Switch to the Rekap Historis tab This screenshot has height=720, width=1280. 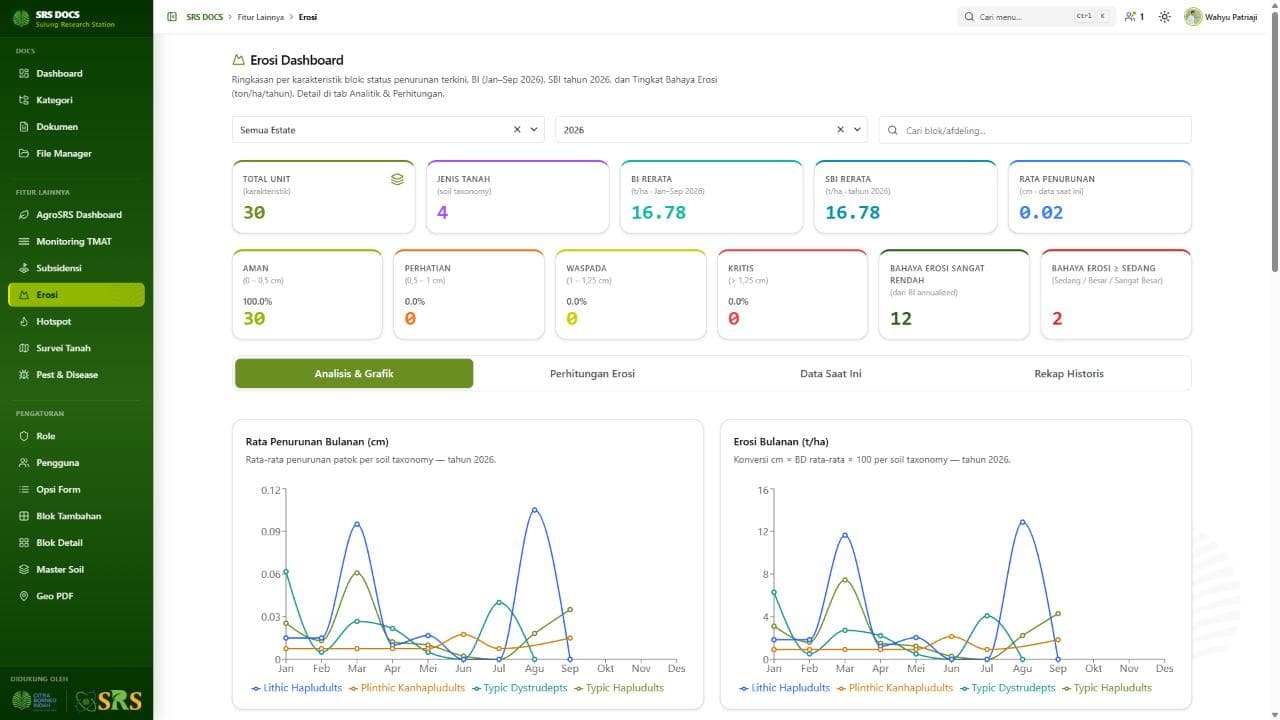point(1069,373)
